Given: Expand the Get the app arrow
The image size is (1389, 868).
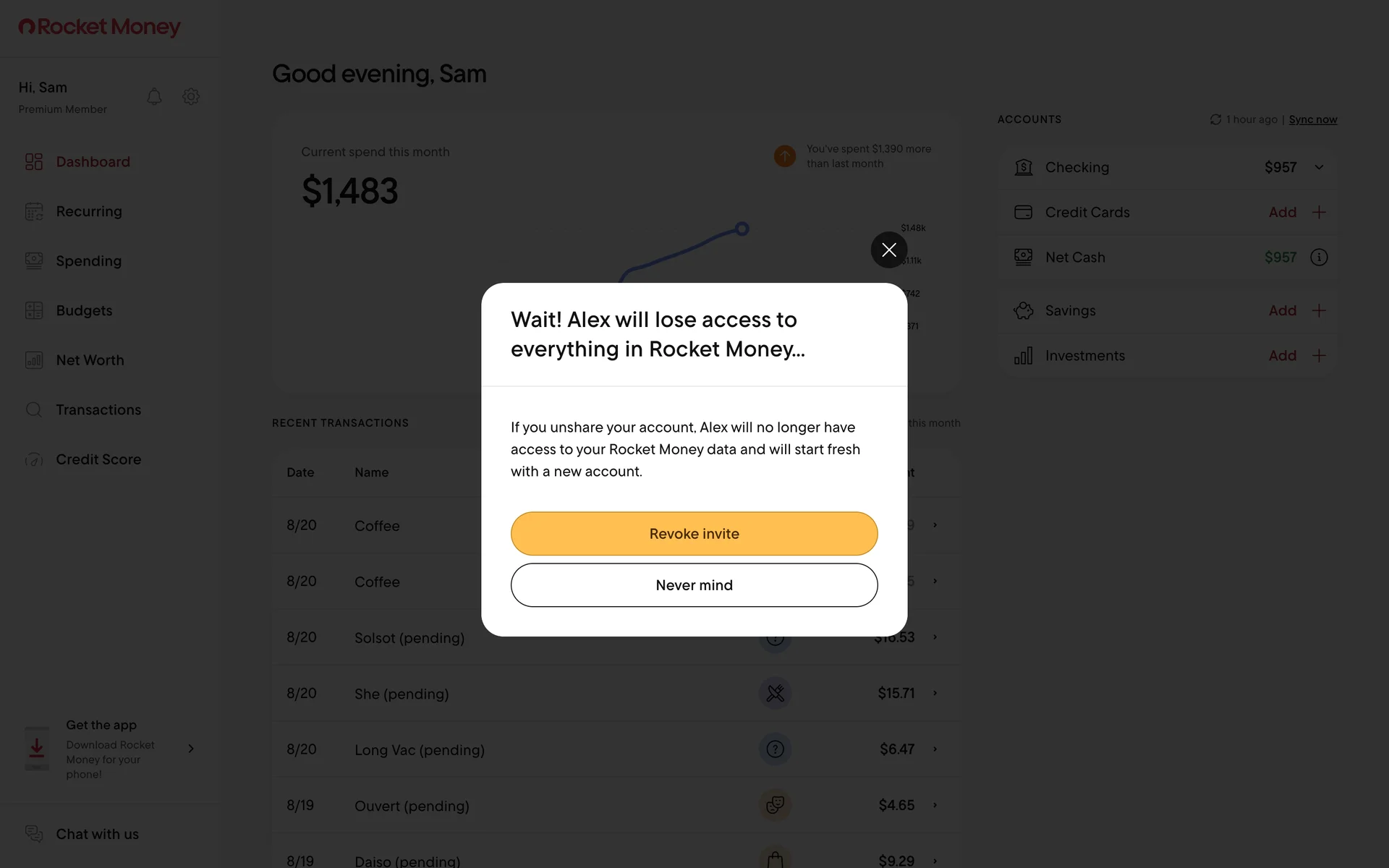Looking at the screenshot, I should (x=191, y=749).
